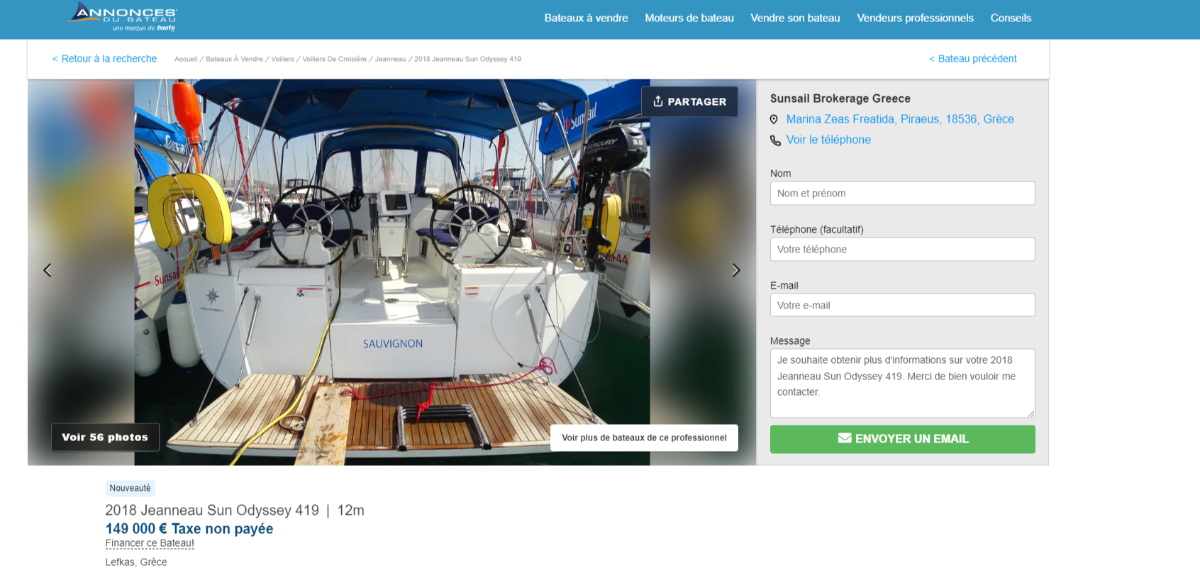This screenshot has height=568, width=1200.
Task: Open the Conseils menu item
Action: [1010, 18]
